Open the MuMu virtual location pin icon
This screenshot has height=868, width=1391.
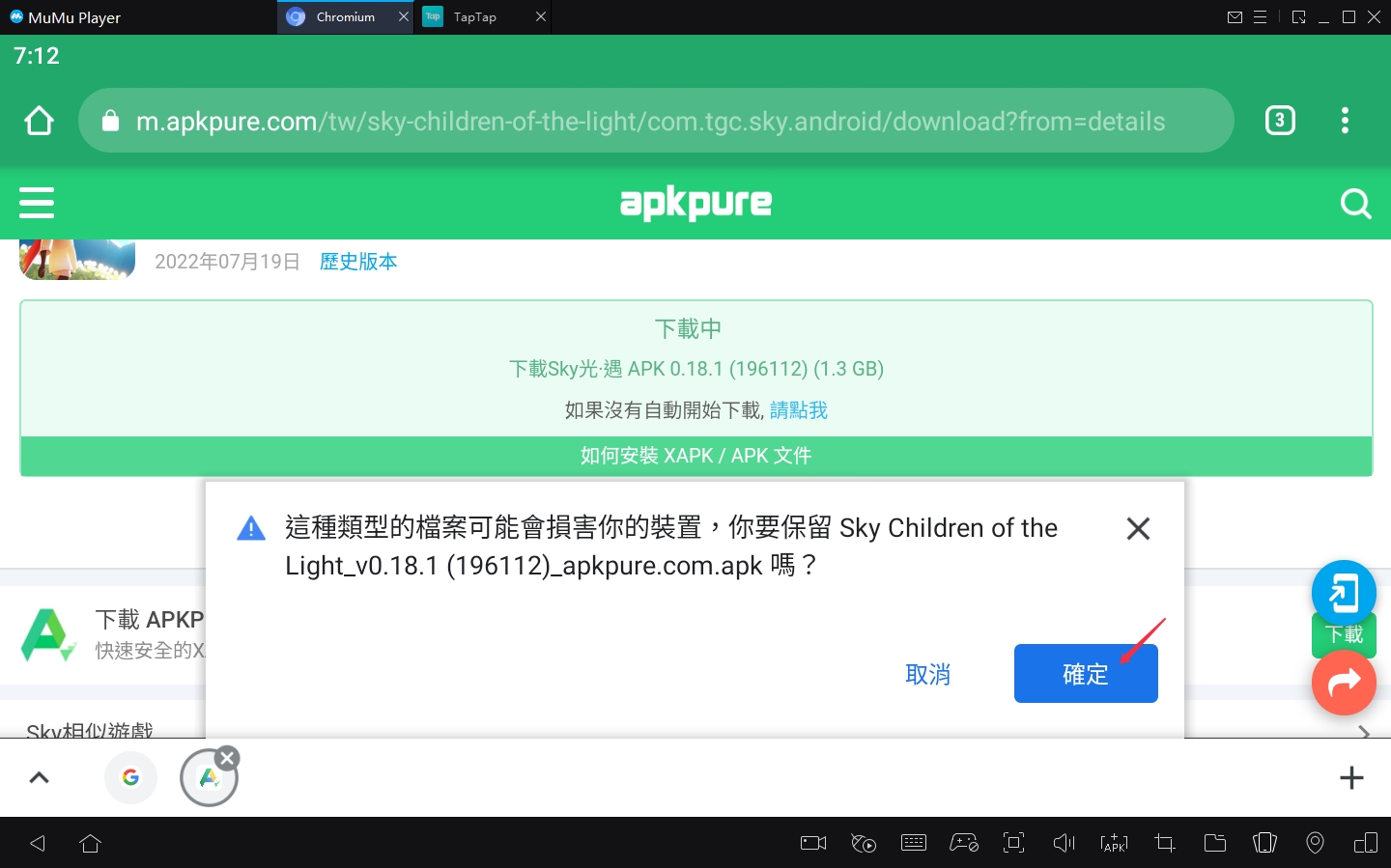pos(1316,843)
